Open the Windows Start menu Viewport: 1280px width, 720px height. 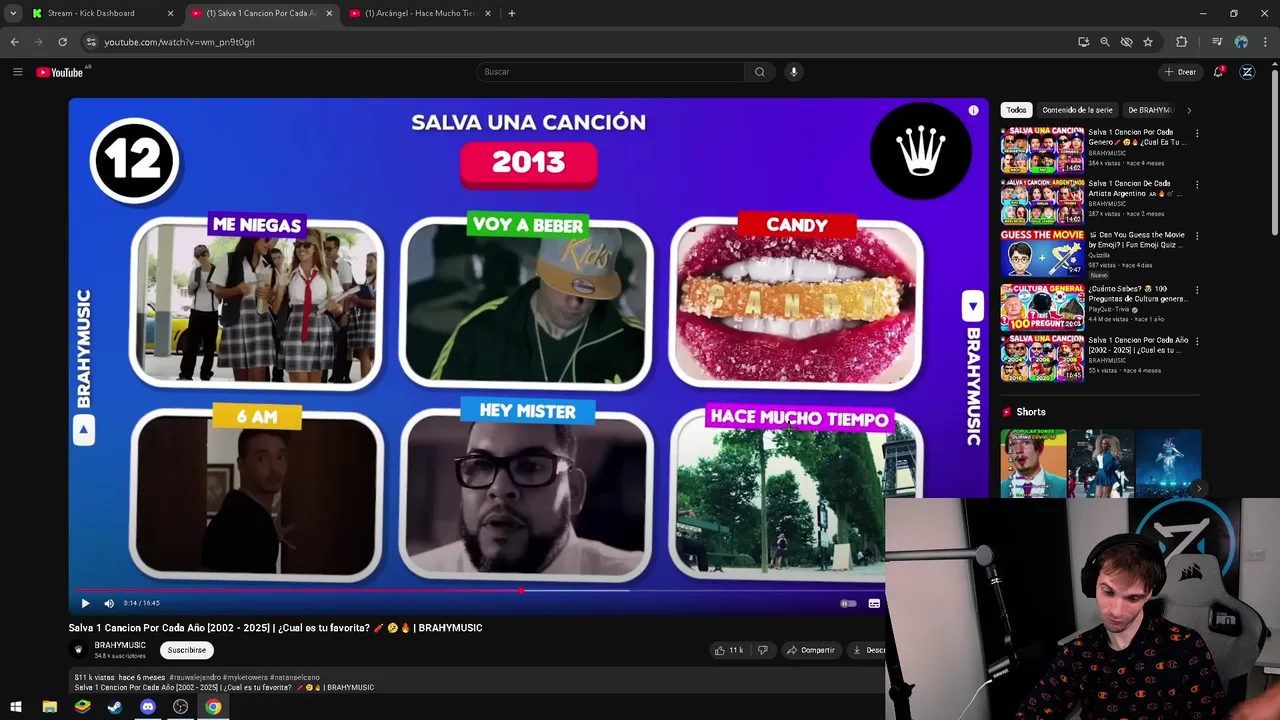[16, 707]
